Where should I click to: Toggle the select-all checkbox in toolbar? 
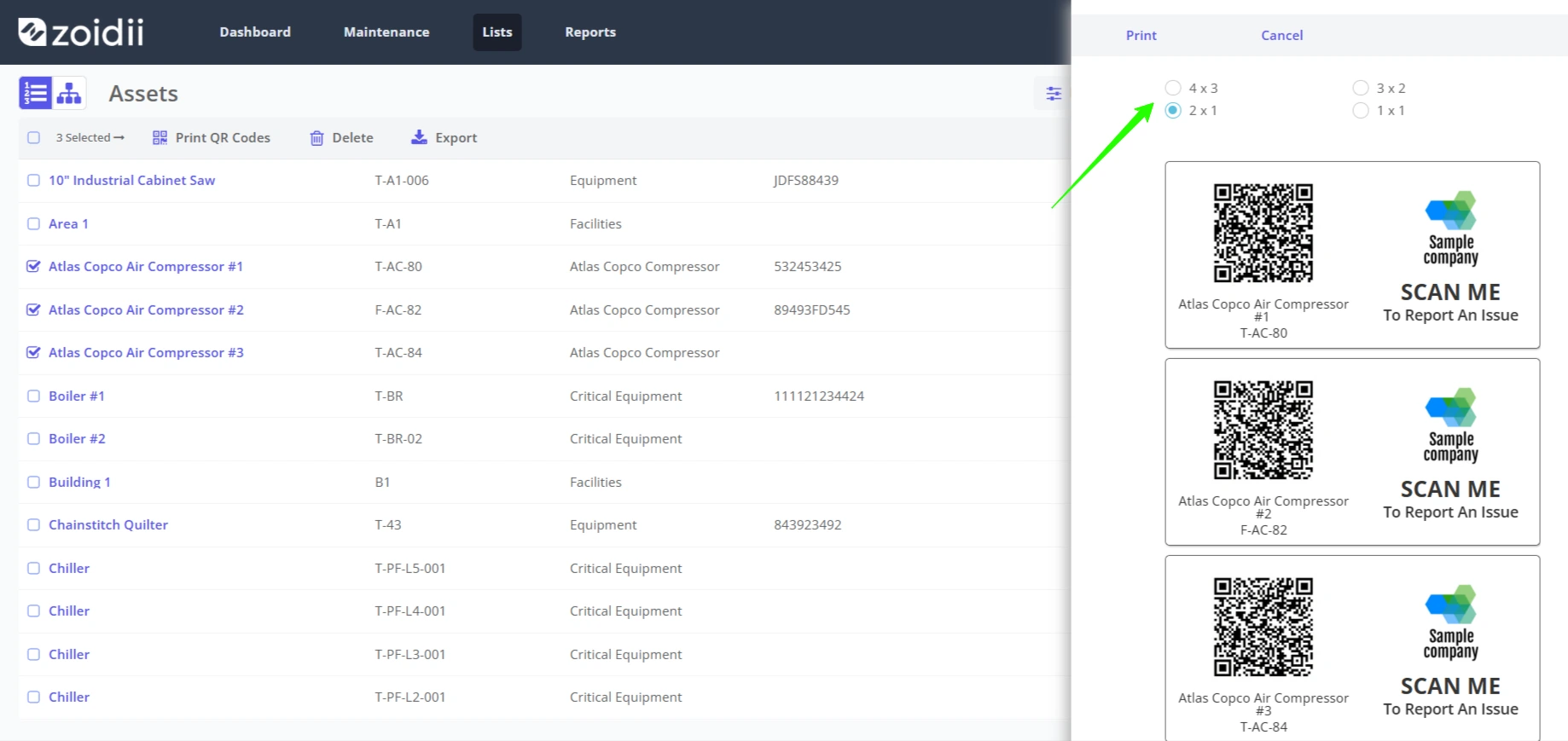pyautogui.click(x=33, y=137)
